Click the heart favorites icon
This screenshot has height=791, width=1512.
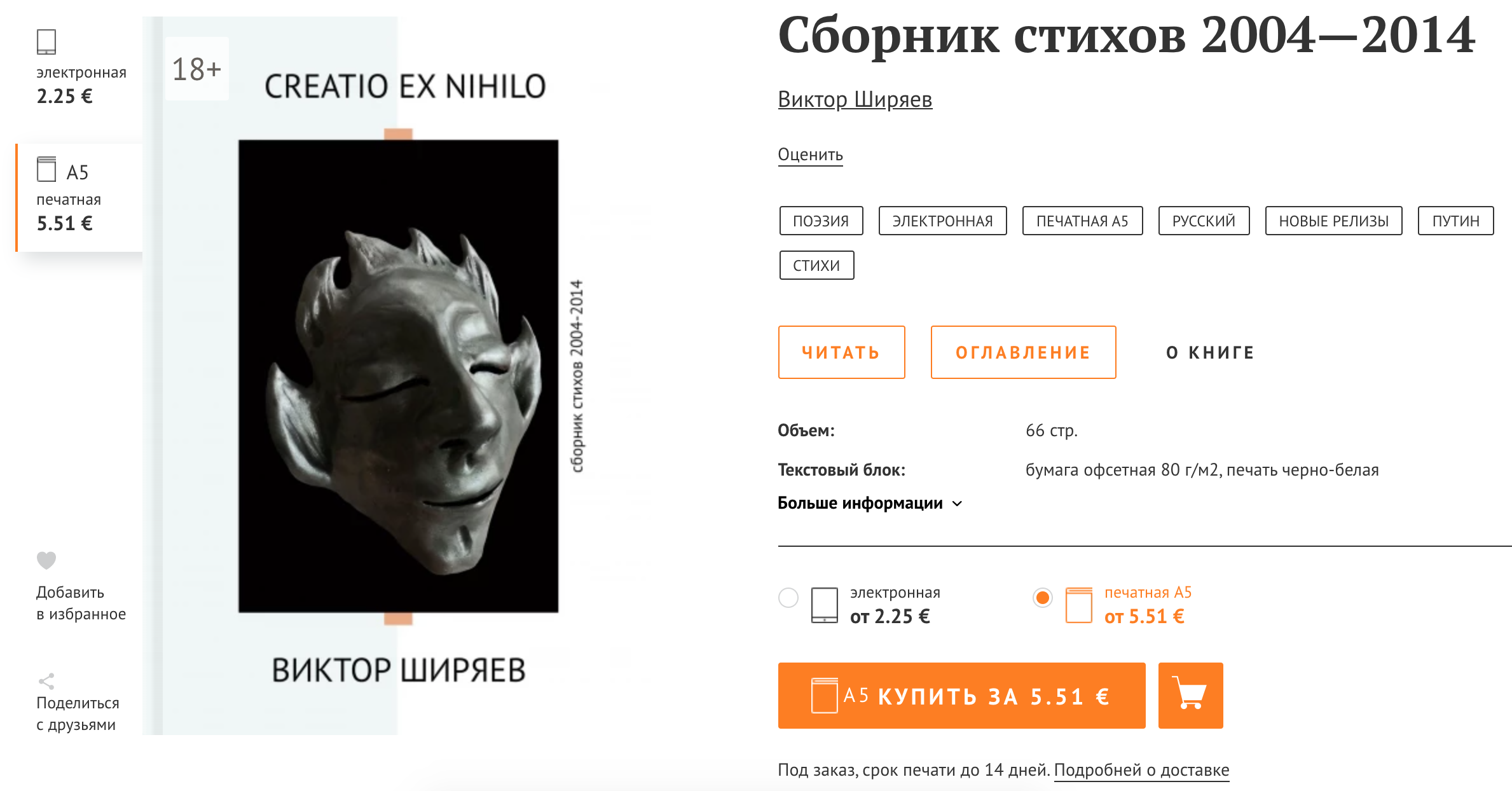click(x=46, y=560)
